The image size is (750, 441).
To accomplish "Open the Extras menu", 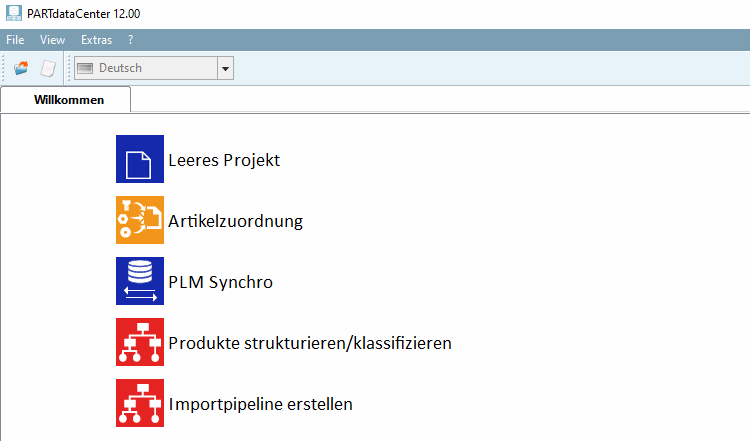I will (x=96, y=40).
